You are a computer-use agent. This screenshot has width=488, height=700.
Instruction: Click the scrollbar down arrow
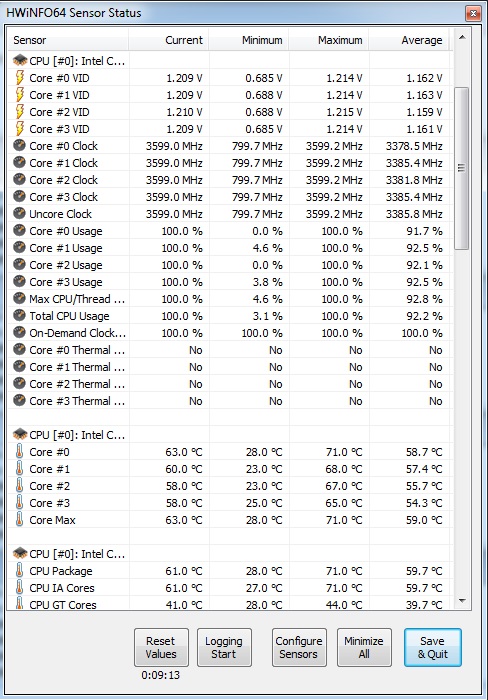tap(462, 601)
